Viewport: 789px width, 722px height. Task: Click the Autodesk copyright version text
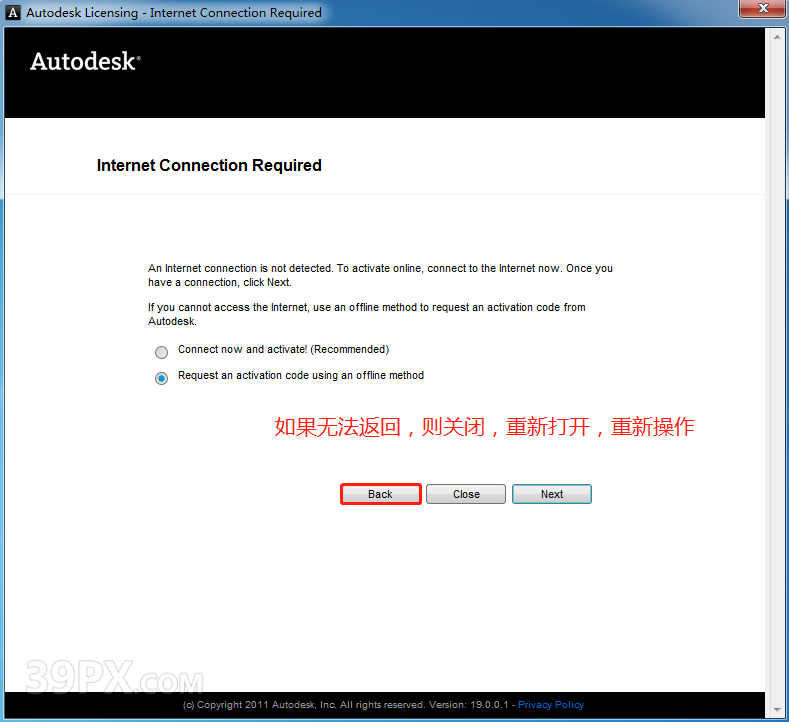(348, 705)
